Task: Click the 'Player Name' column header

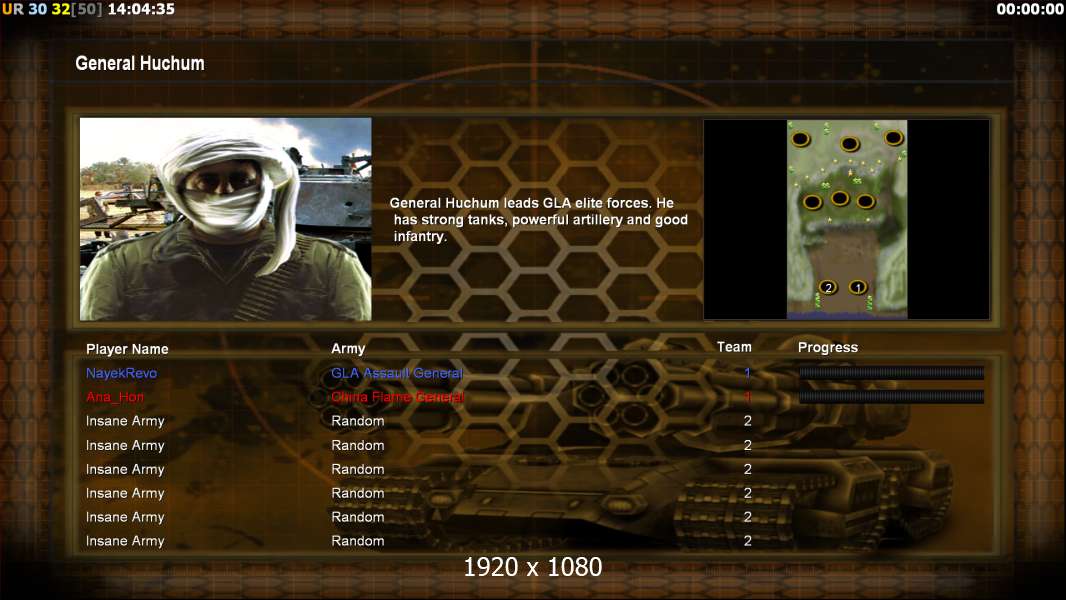Action: [127, 349]
